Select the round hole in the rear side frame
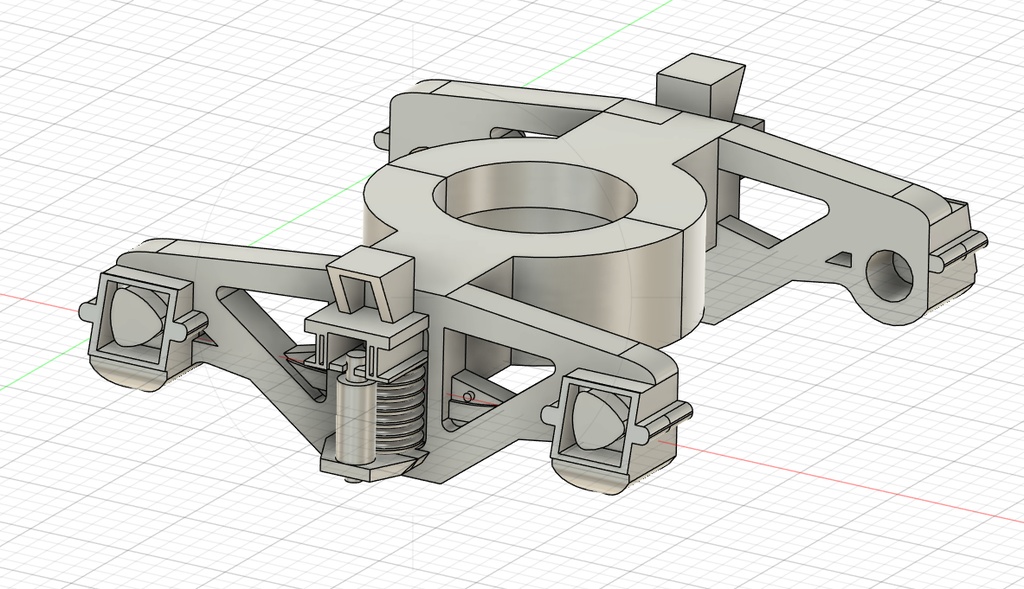 pyautogui.click(x=889, y=276)
